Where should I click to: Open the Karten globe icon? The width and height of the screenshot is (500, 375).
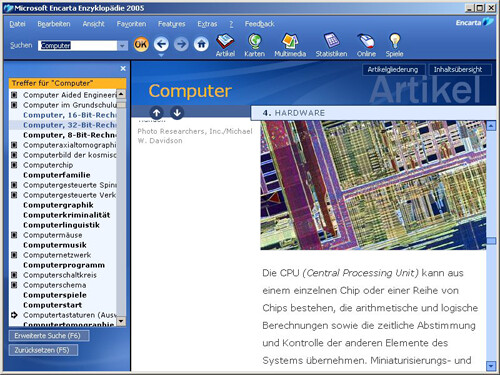click(254, 45)
